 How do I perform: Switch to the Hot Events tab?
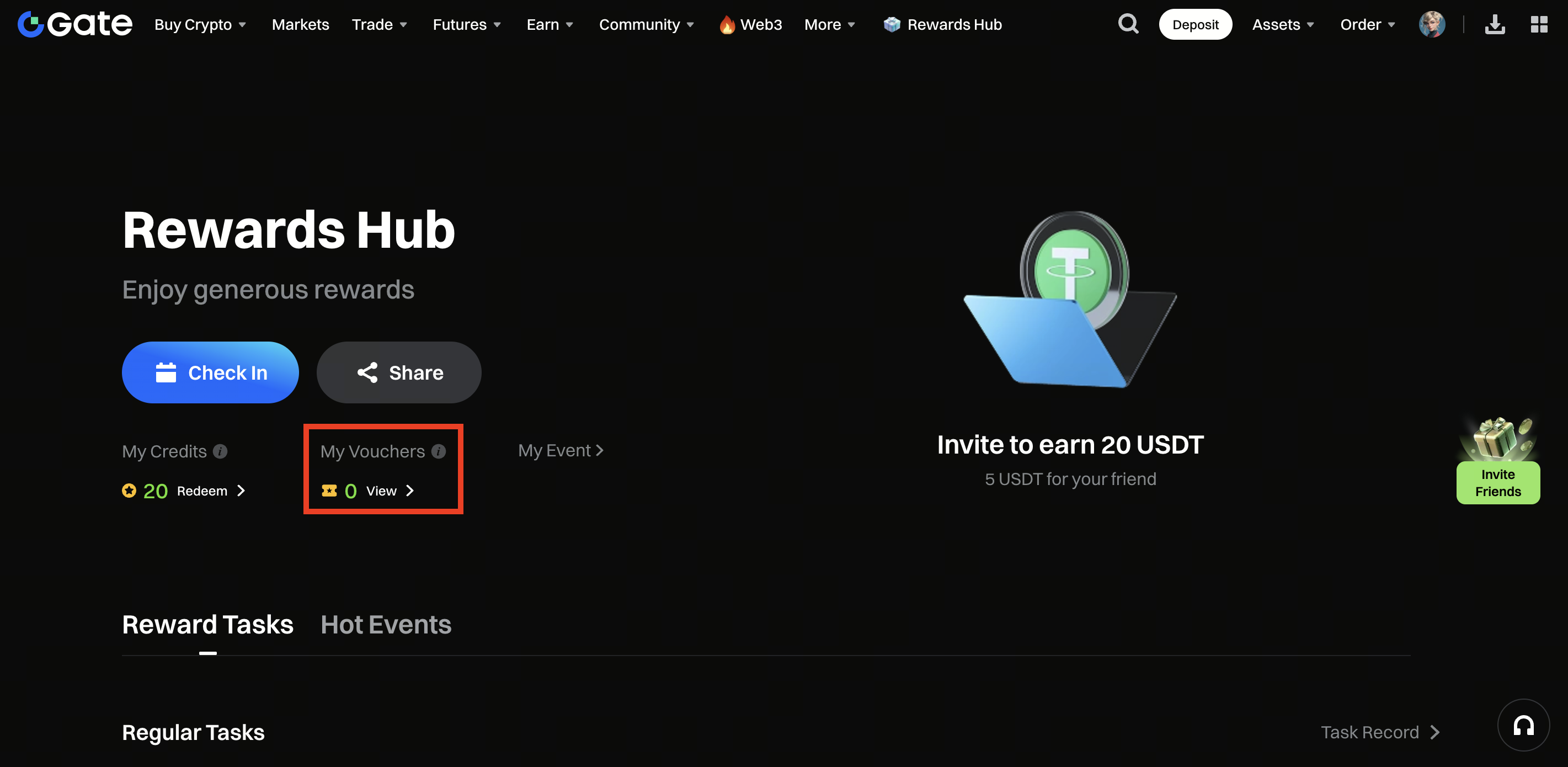[x=386, y=625]
